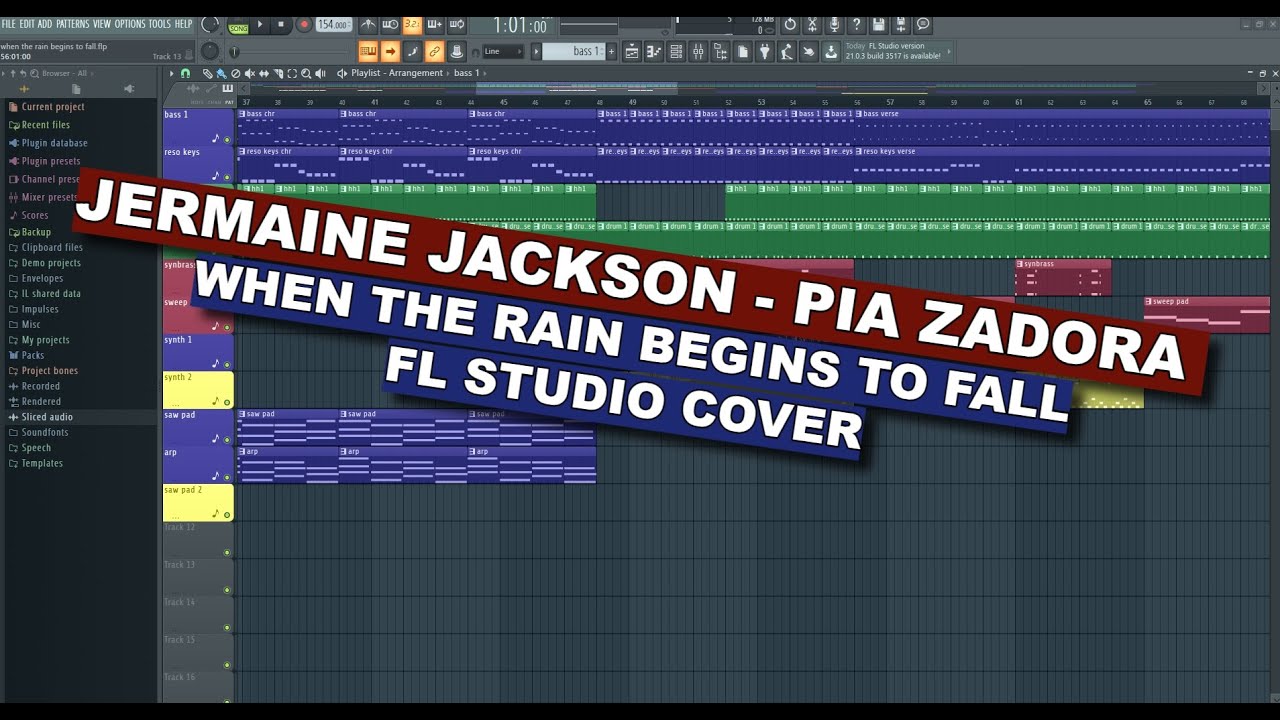Toggle overdub (blend) recording
The image size is (1280, 720).
tap(435, 24)
